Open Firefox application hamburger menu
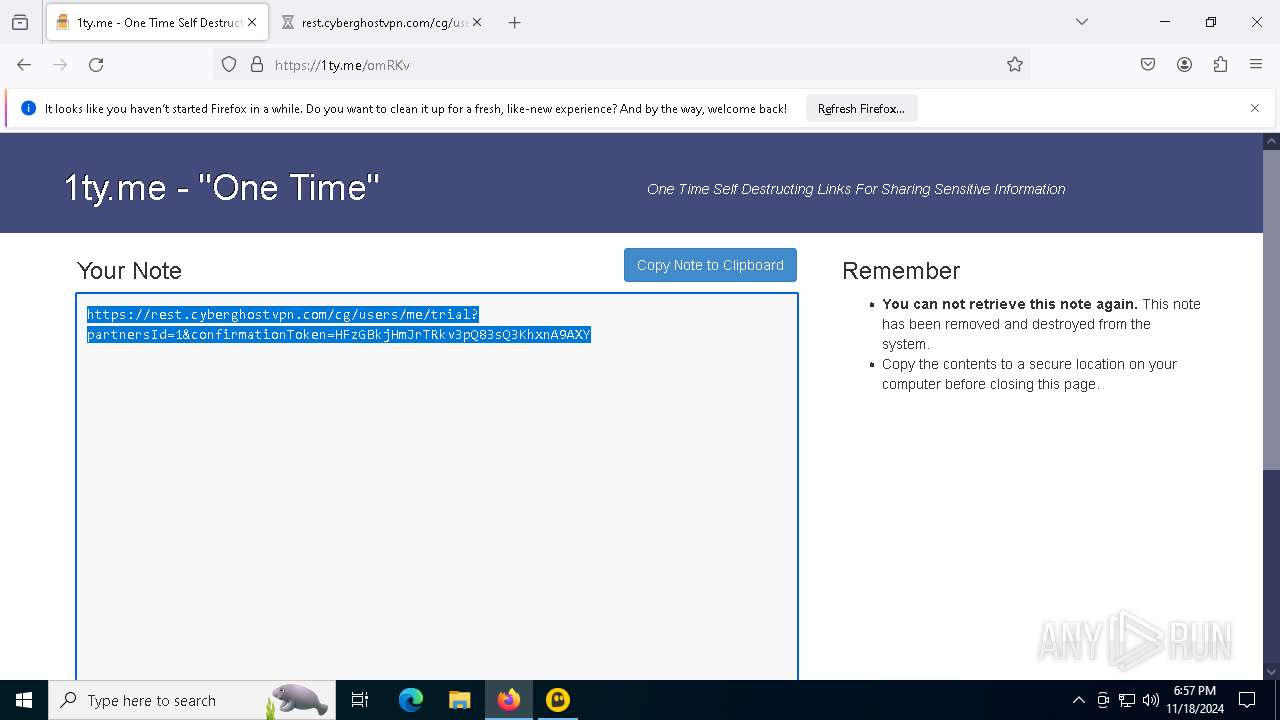 click(1256, 65)
